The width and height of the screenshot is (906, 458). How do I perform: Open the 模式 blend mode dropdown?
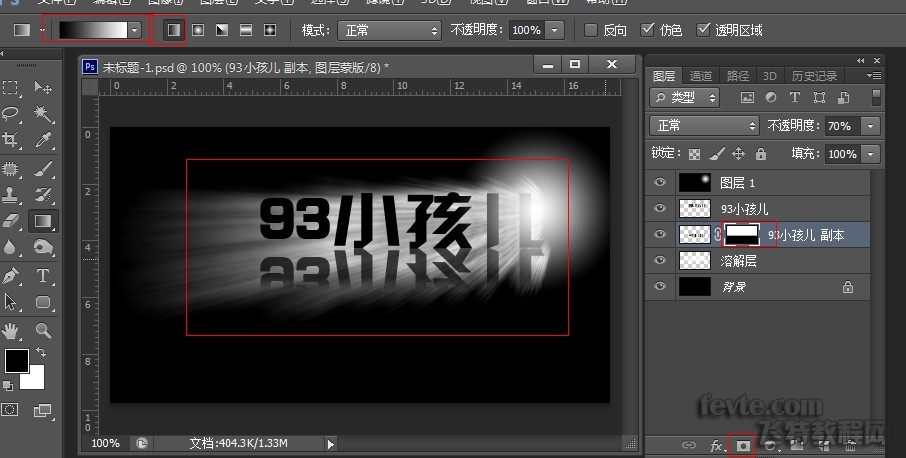pos(389,31)
